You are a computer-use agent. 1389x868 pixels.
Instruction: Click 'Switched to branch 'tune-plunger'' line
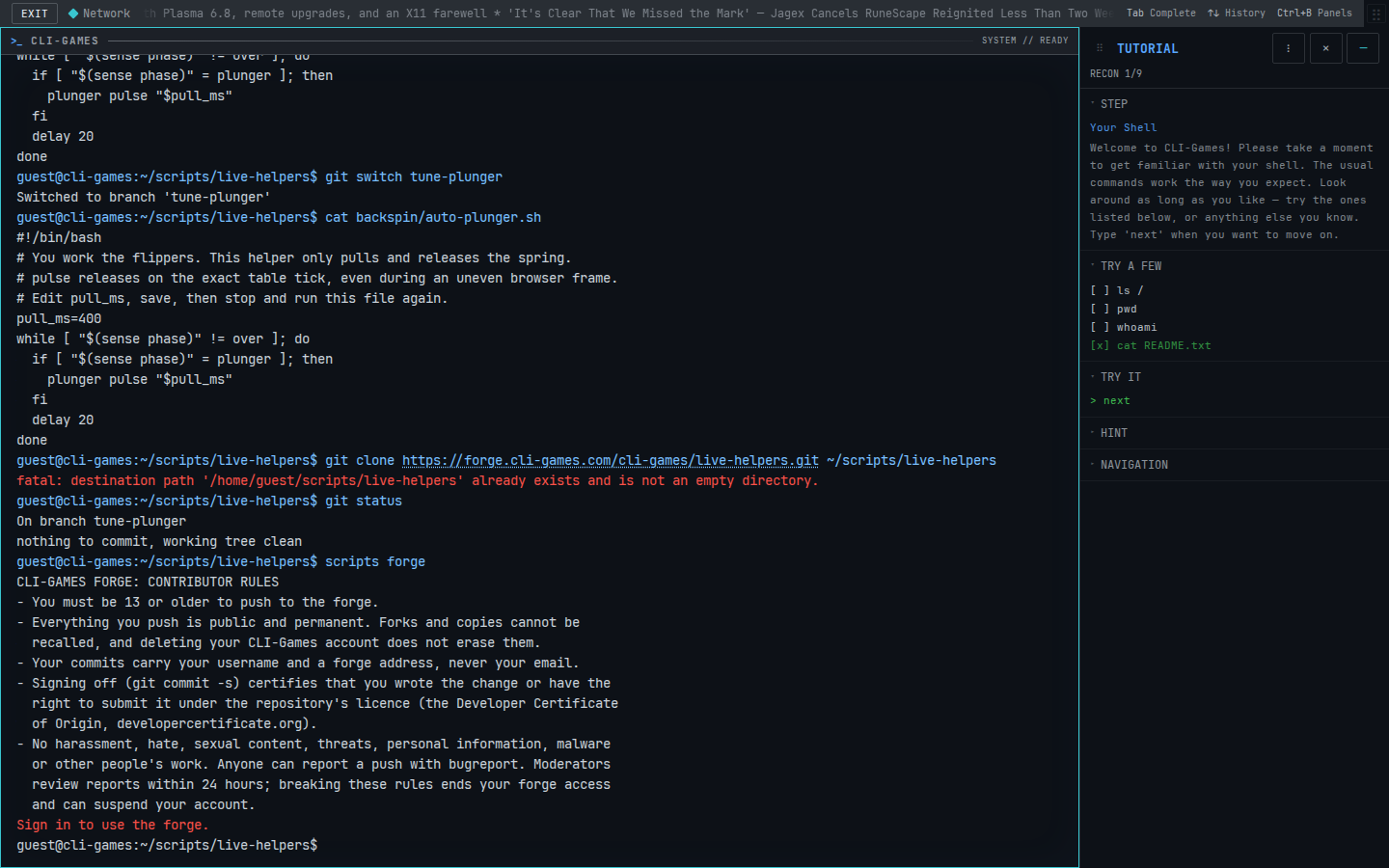point(144,198)
